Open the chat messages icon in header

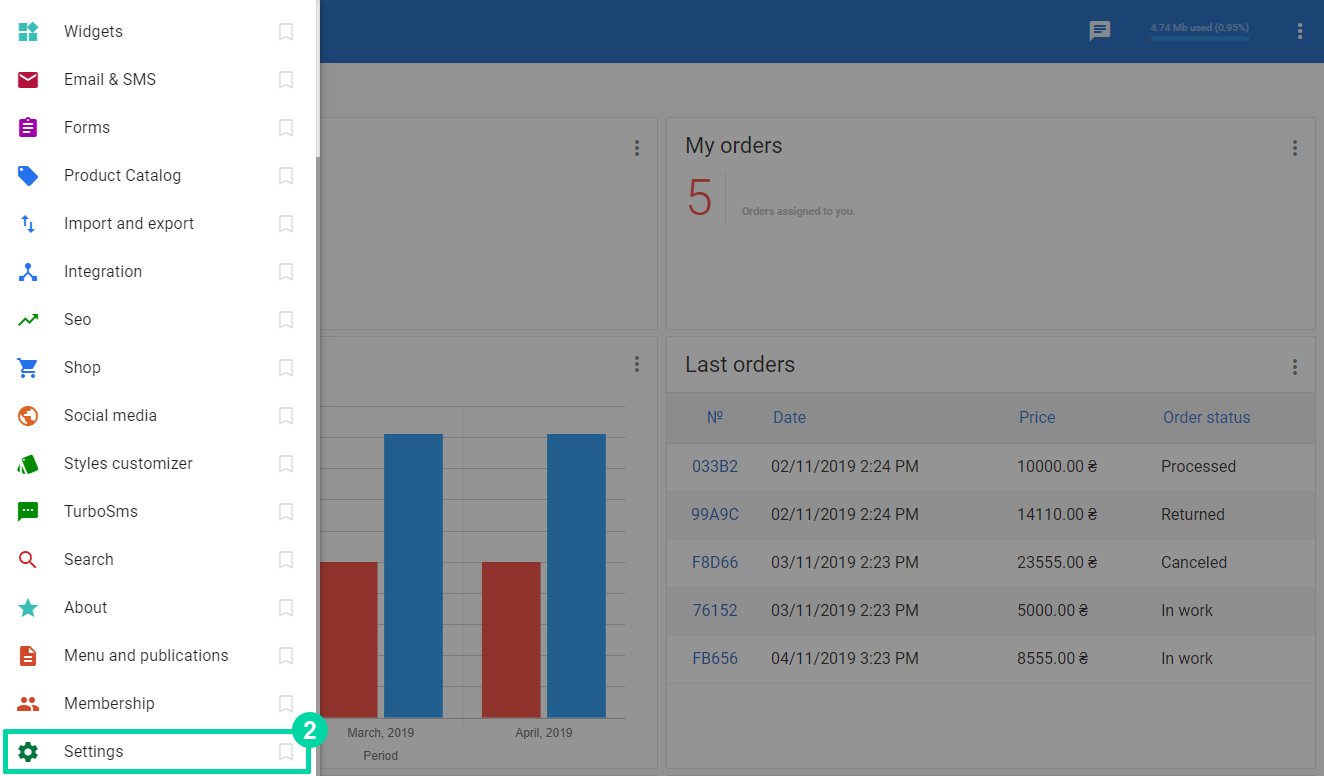(x=1100, y=31)
